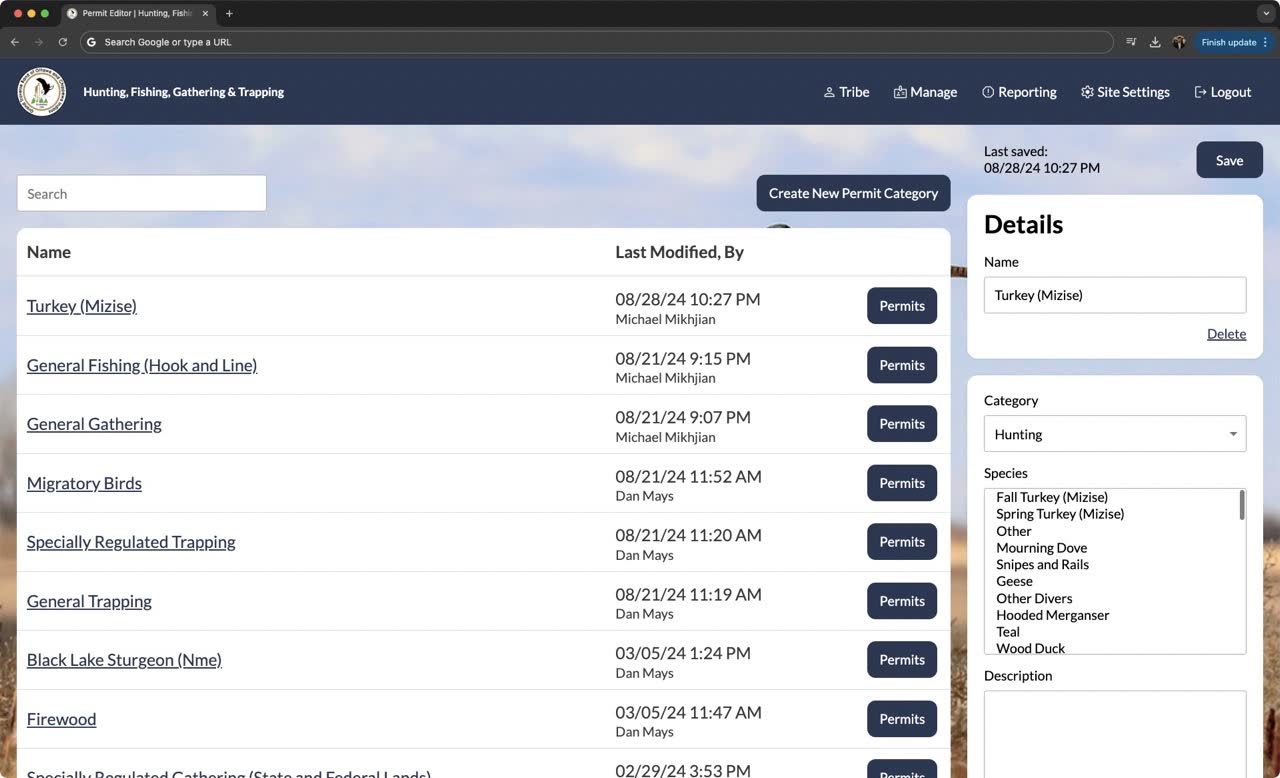The height and width of the screenshot is (778, 1280).
Task: Select Other in species list
Action: point(1014,531)
